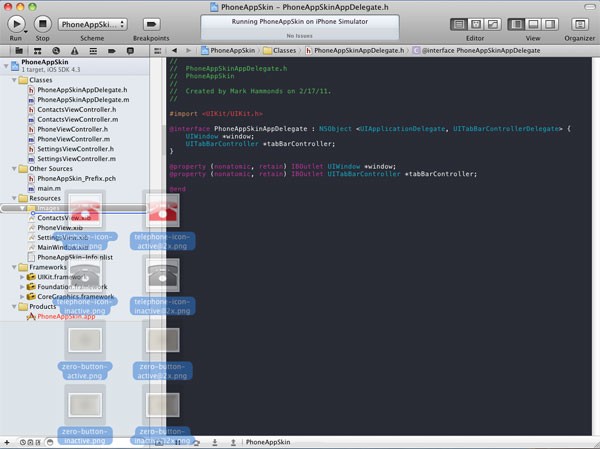
Task: Click the activity status display
Action: pyautogui.click(x=300, y=28)
